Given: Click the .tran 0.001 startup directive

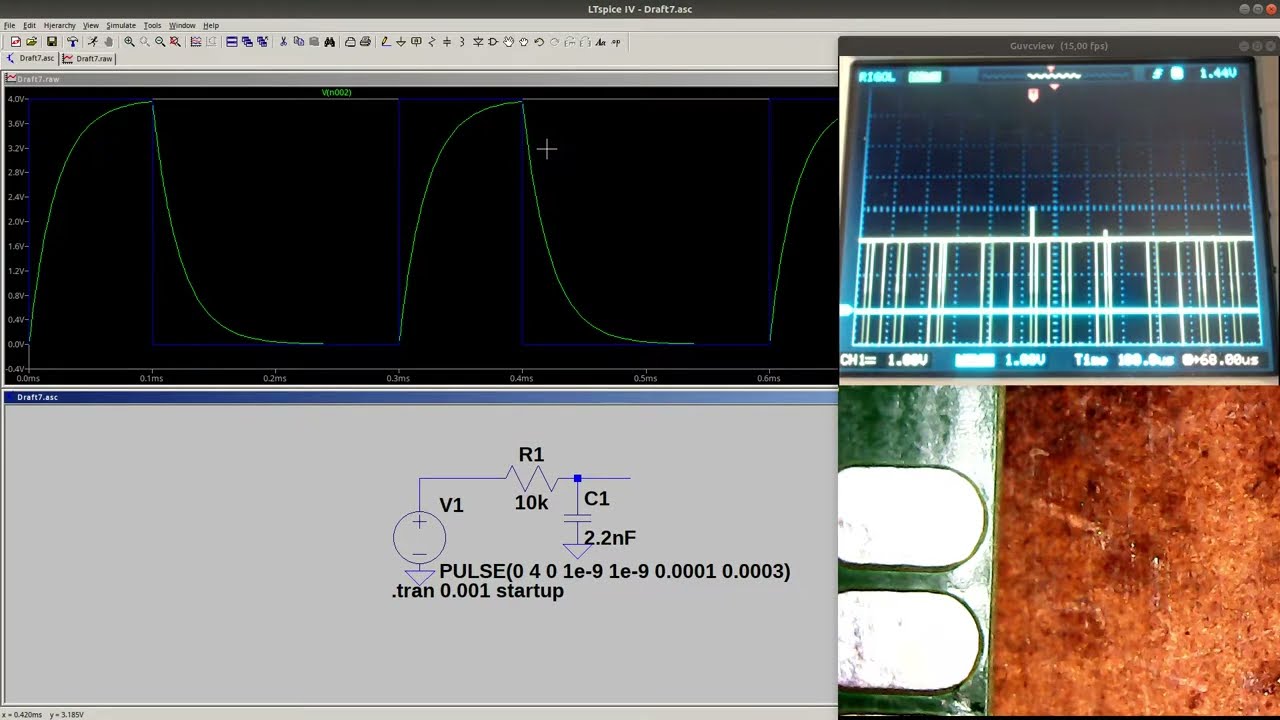Looking at the screenshot, I should [478, 591].
